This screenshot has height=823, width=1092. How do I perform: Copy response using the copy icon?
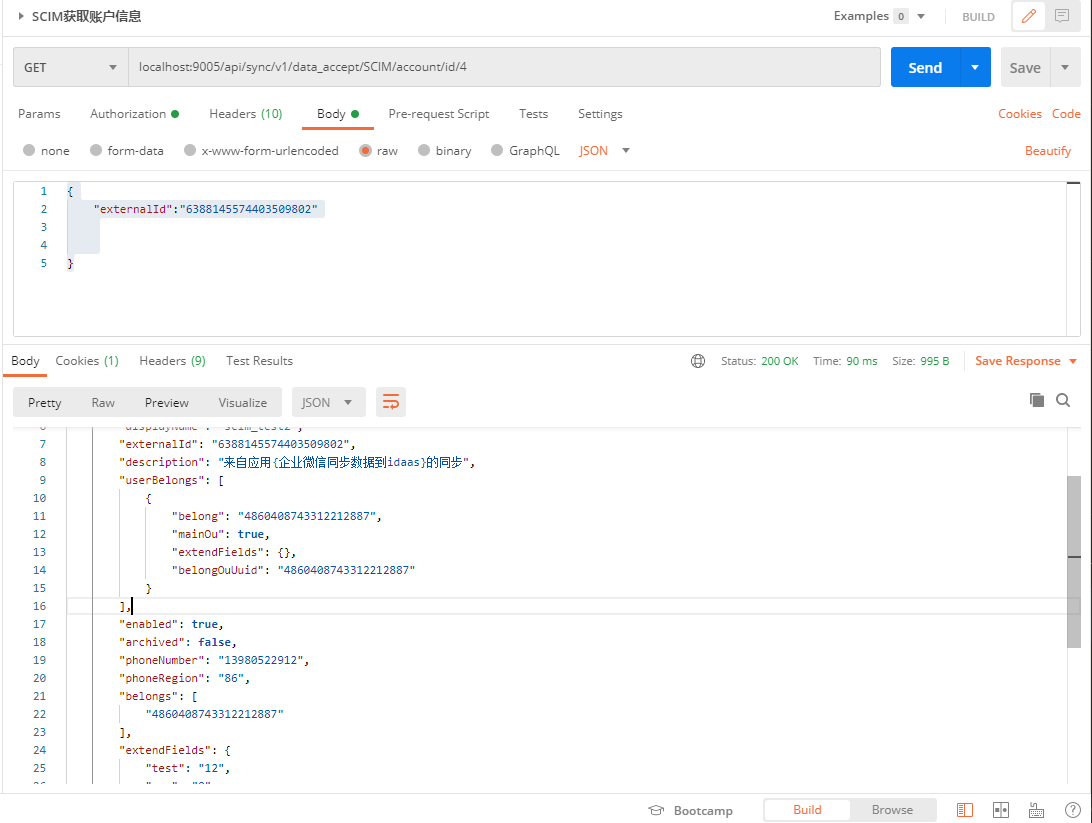[x=1037, y=400]
